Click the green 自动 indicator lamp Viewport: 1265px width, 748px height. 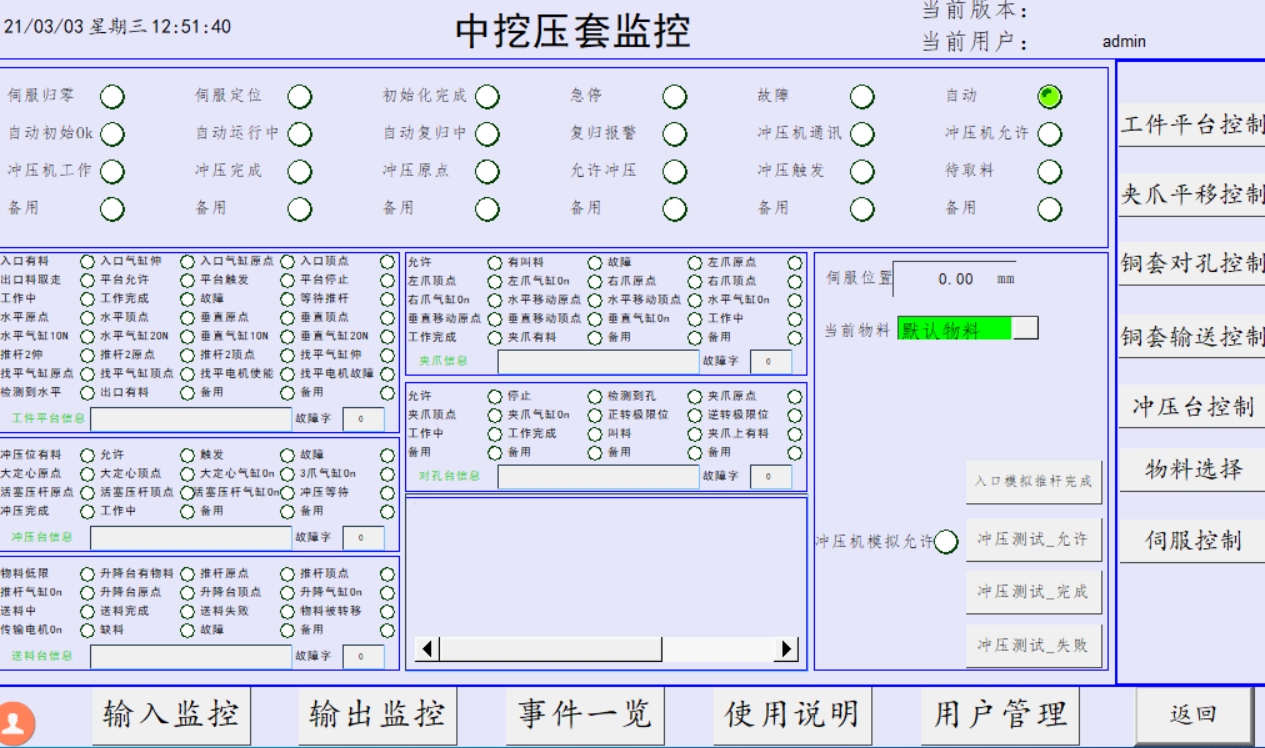click(1049, 96)
